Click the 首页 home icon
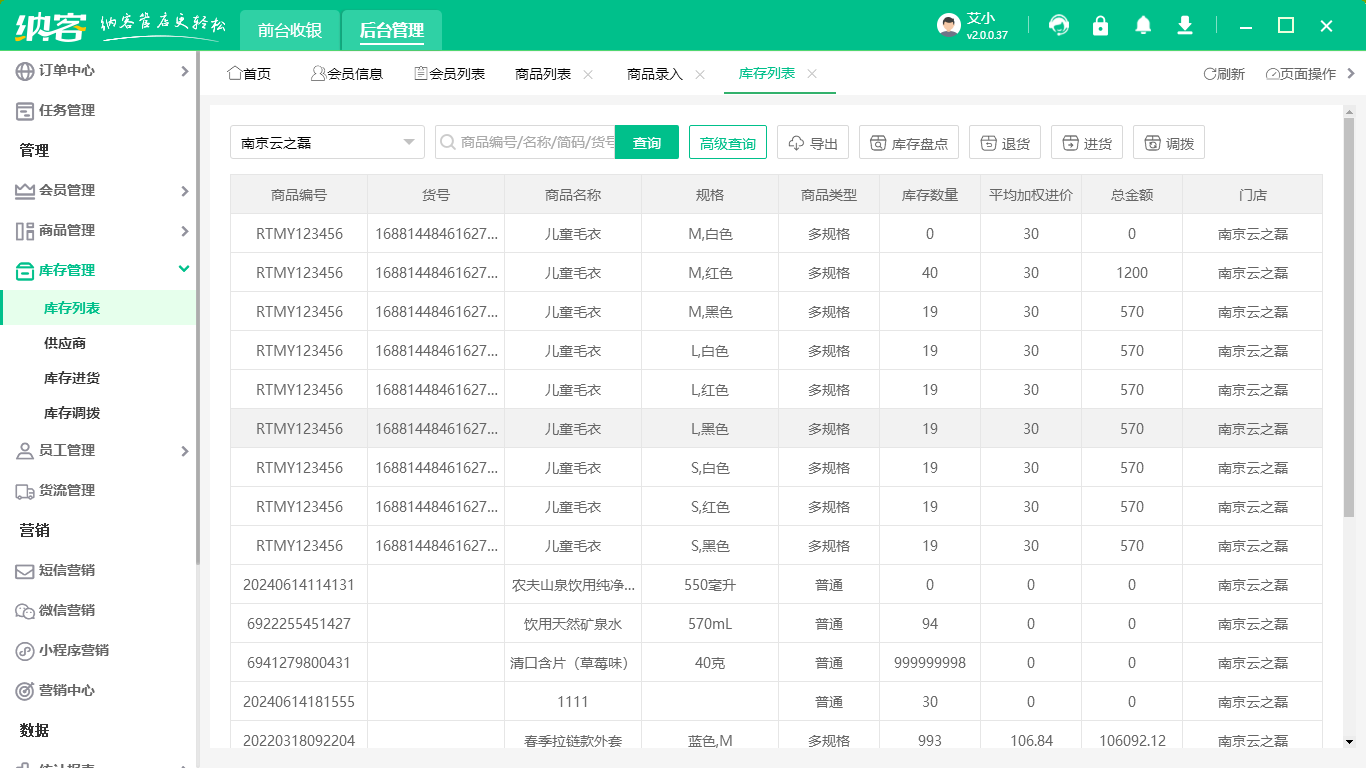 tap(235, 73)
